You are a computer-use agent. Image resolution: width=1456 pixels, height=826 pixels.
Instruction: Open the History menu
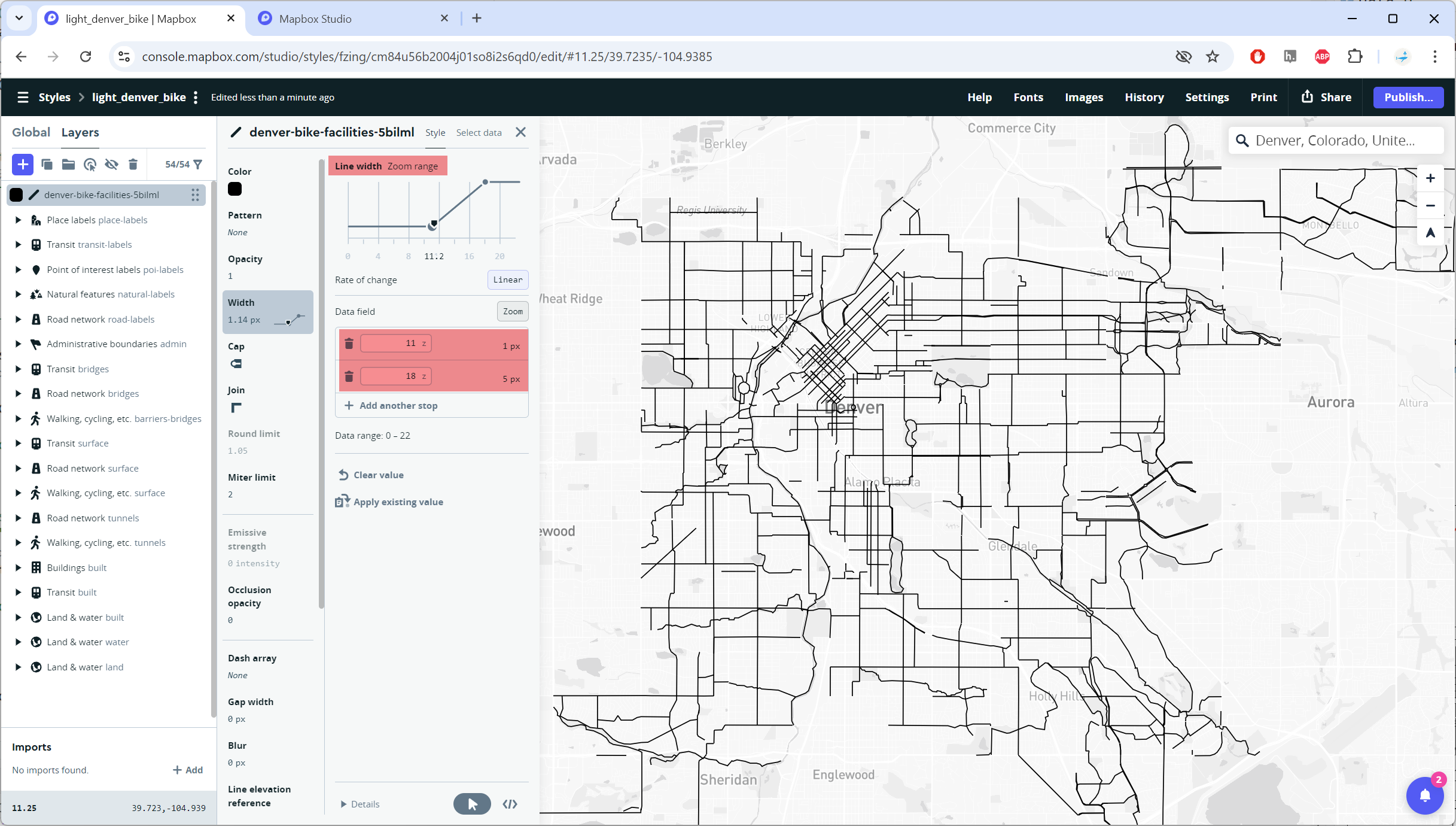pyautogui.click(x=1144, y=97)
